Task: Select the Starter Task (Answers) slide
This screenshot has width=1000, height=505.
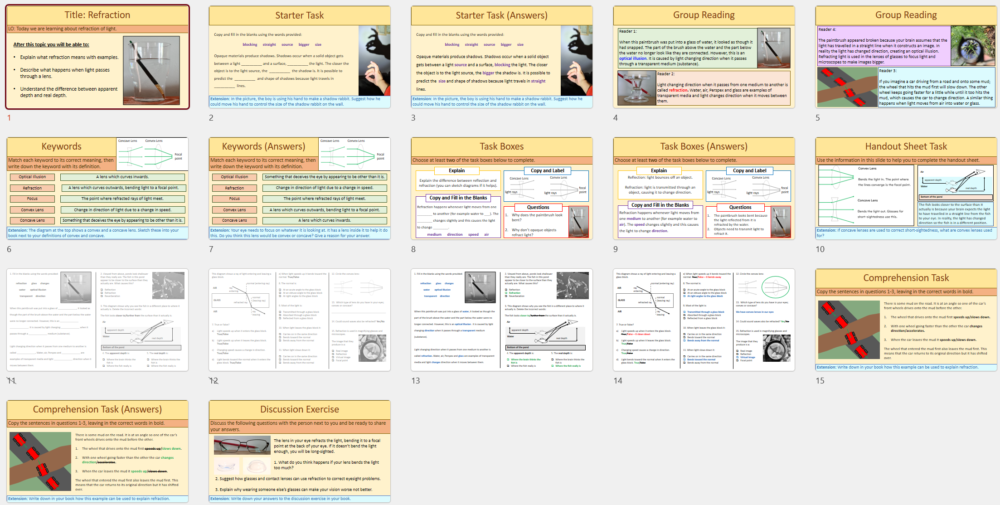Action: pos(502,57)
